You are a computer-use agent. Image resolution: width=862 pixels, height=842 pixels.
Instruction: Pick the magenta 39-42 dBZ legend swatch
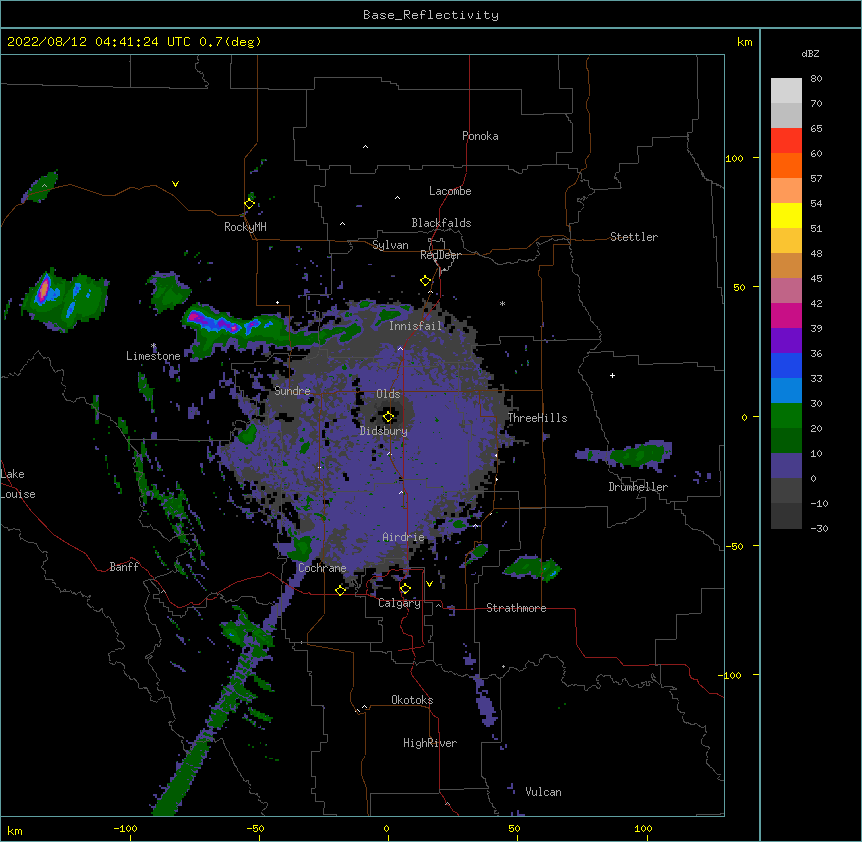786,315
